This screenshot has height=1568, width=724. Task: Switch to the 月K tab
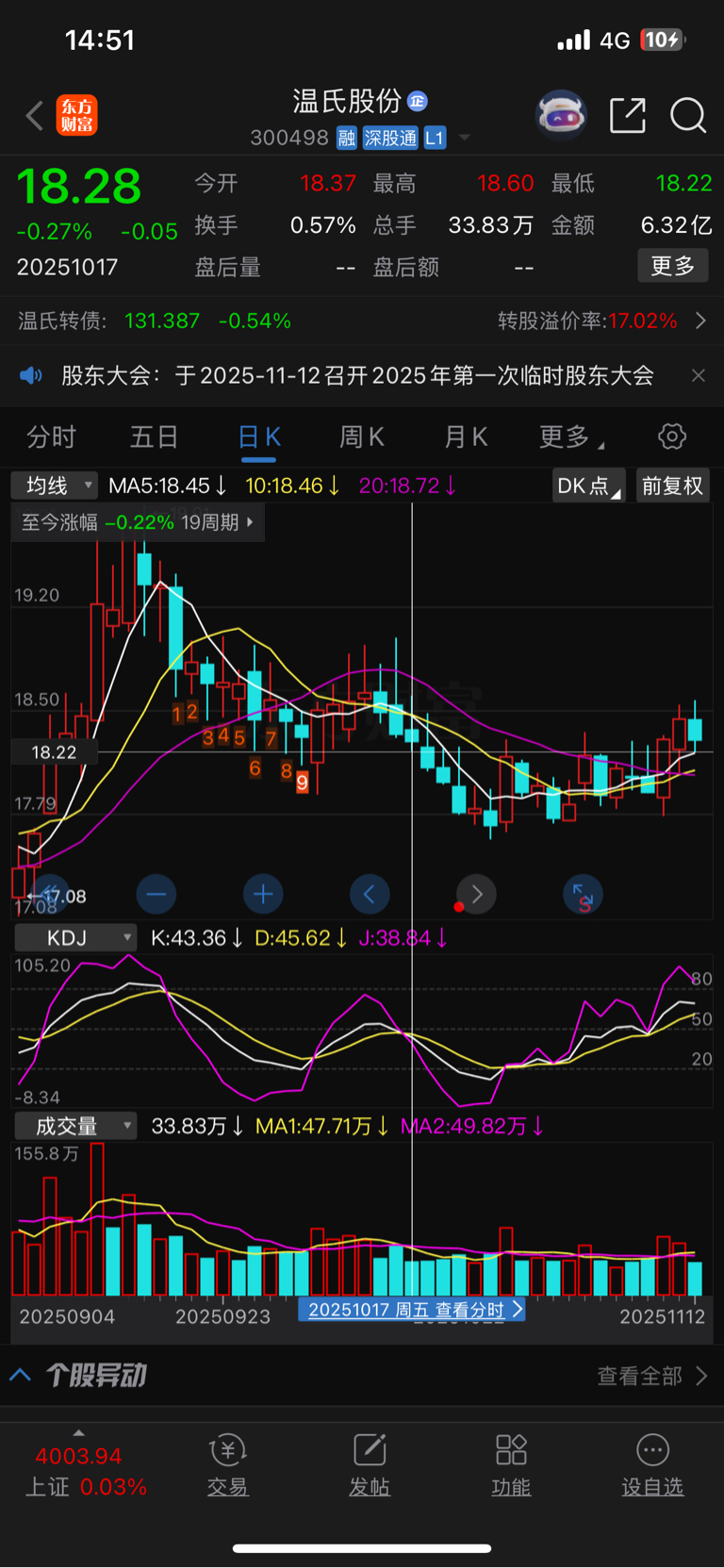coord(466,437)
